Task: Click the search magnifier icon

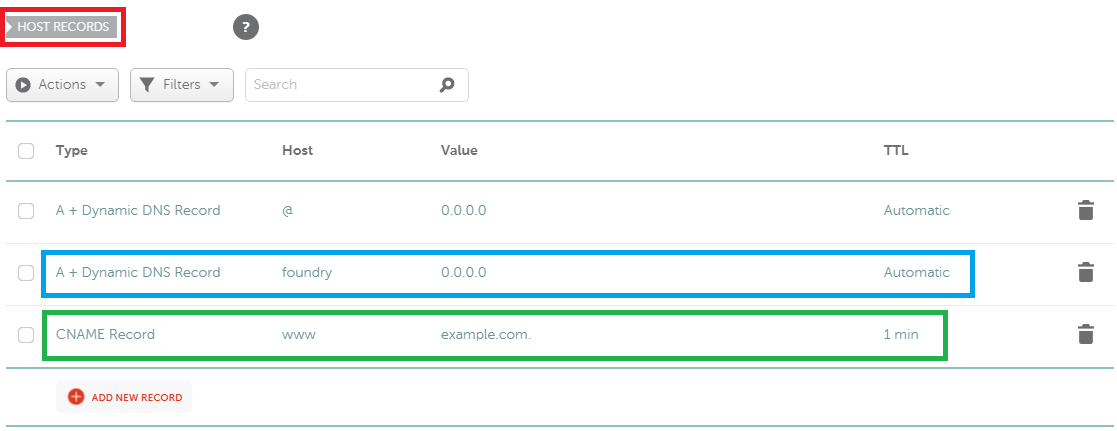Action: coord(447,85)
